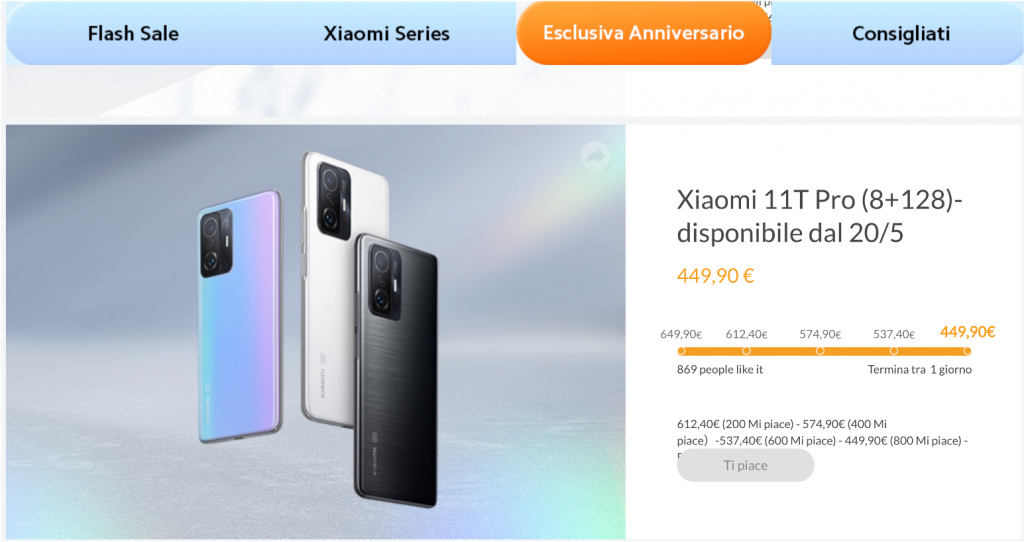
Task: Switch to the Xiaomi Series tab
Action: point(387,33)
